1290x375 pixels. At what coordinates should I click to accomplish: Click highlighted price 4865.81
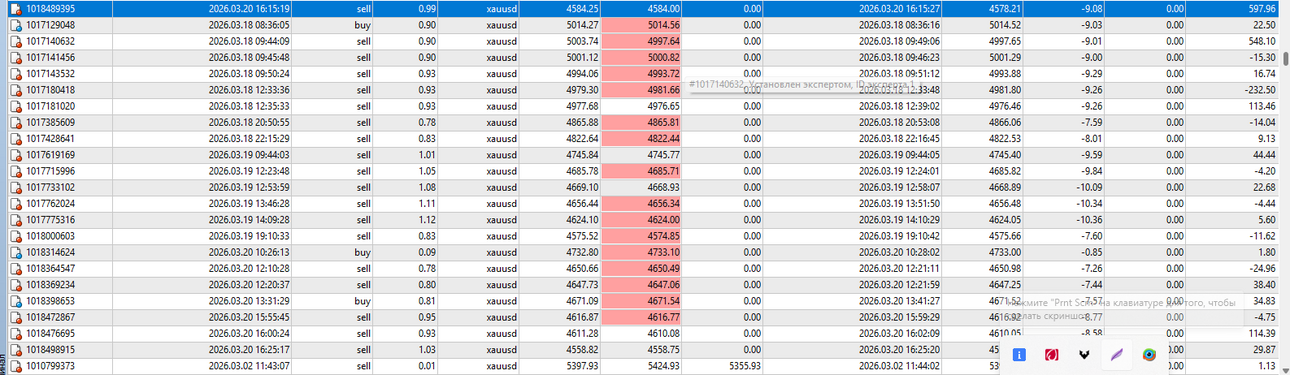coord(664,122)
